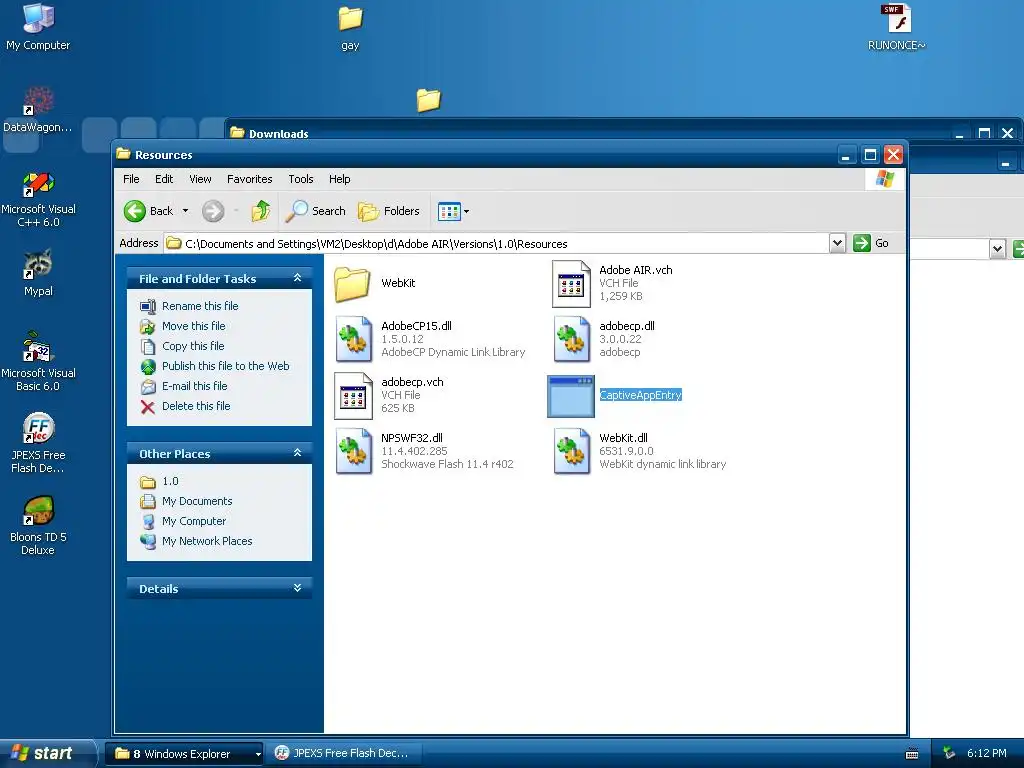
Task: Click the address bar path field
Action: (496, 244)
